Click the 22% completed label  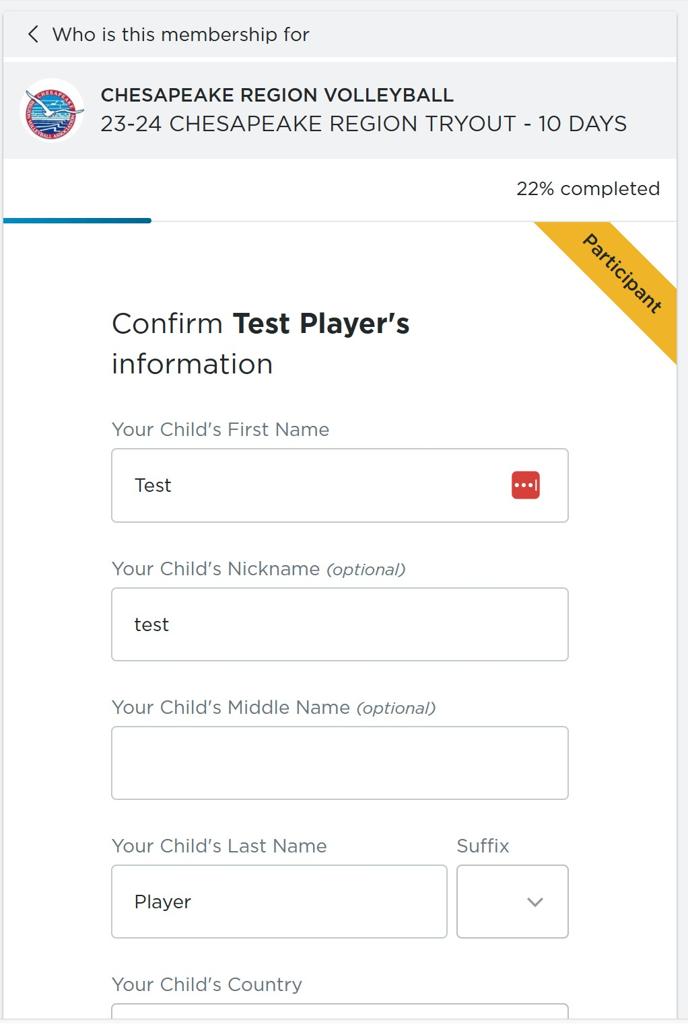[x=588, y=188]
